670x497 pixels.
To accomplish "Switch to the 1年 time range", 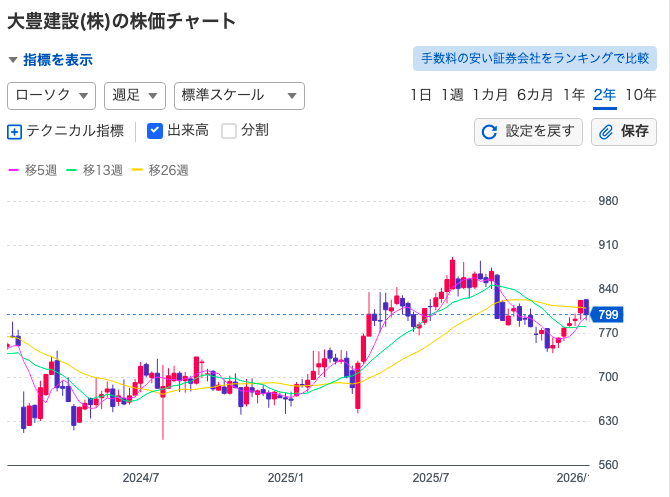I will pyautogui.click(x=573, y=95).
